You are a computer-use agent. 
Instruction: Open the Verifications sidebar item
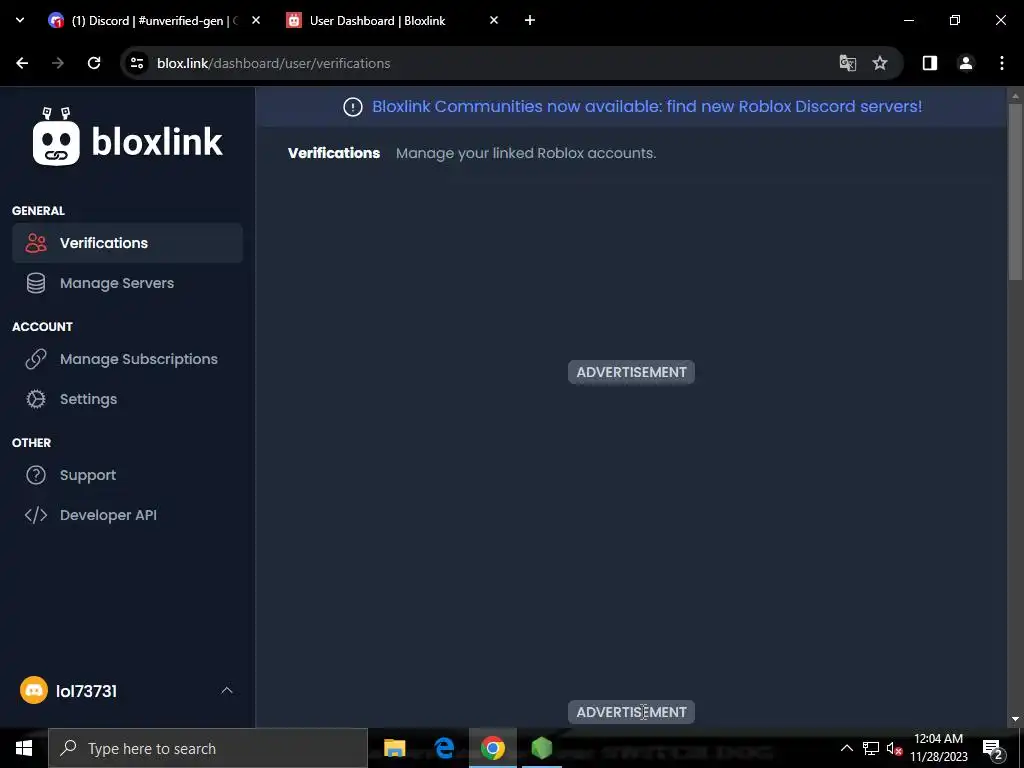127,243
